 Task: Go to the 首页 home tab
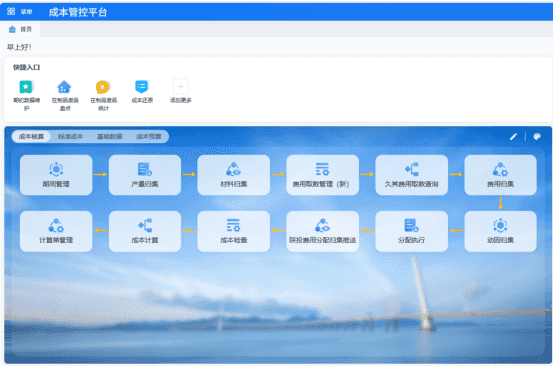20,29
